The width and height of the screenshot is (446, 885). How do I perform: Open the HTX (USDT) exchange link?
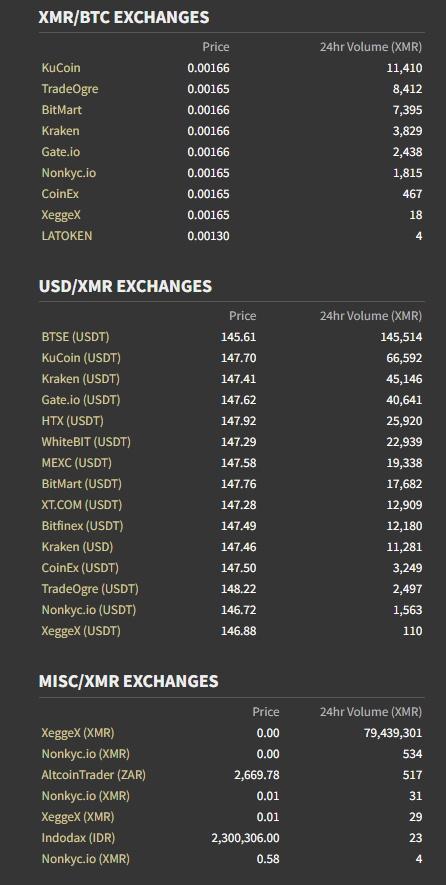(x=72, y=421)
